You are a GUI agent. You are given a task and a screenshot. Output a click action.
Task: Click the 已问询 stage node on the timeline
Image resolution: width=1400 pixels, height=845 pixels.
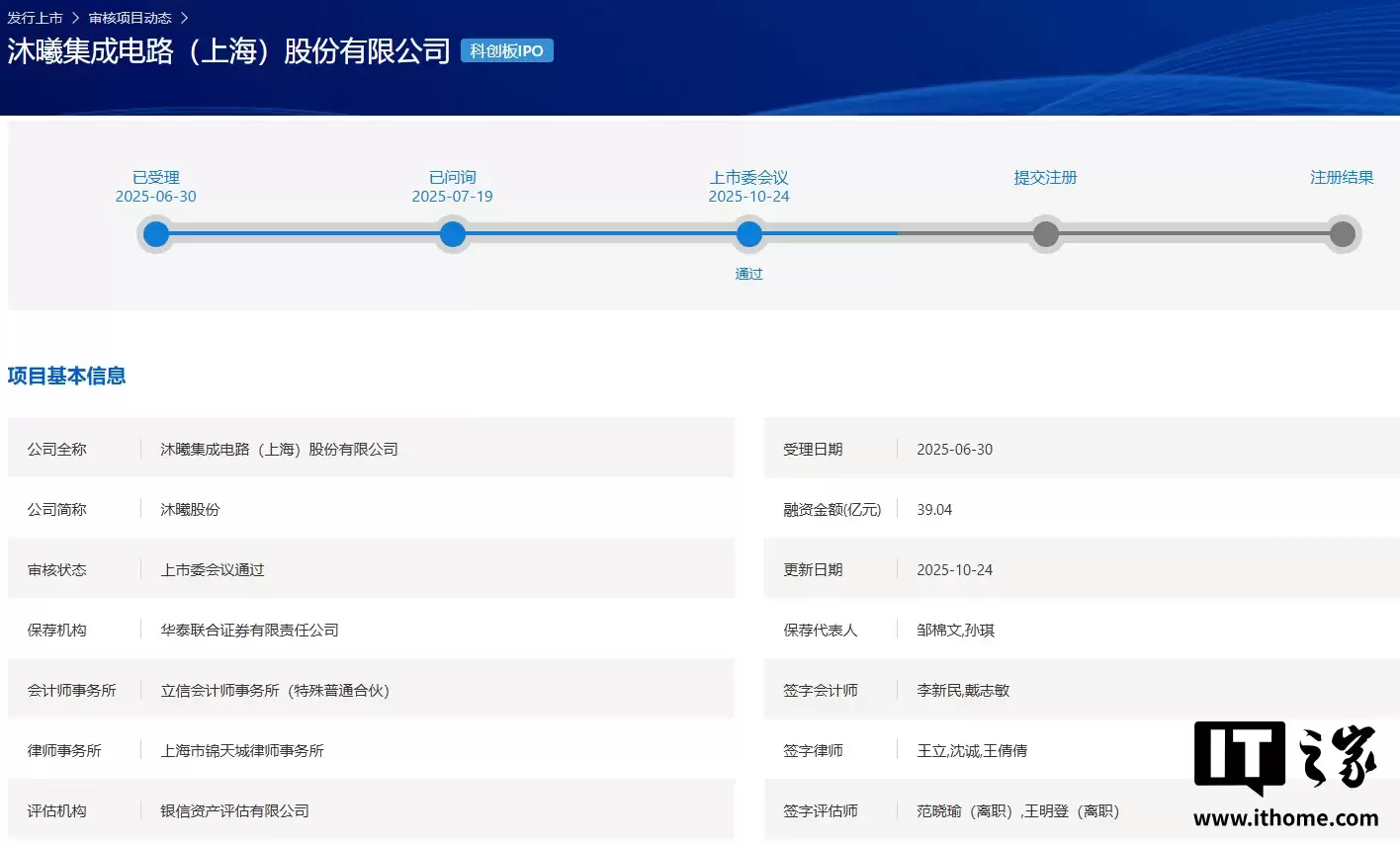tap(452, 234)
